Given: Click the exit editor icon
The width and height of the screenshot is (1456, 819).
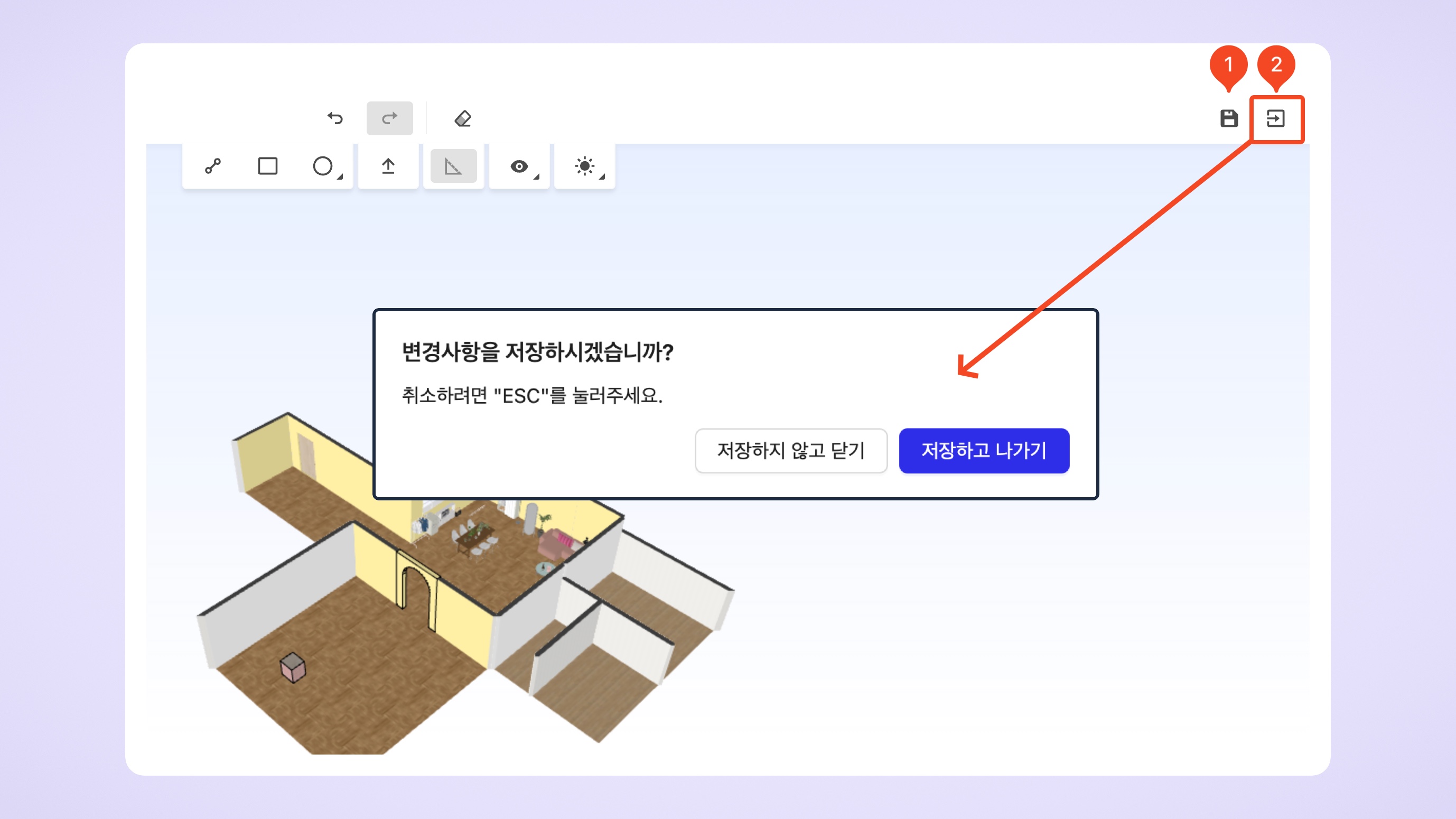Looking at the screenshot, I should click(x=1276, y=119).
